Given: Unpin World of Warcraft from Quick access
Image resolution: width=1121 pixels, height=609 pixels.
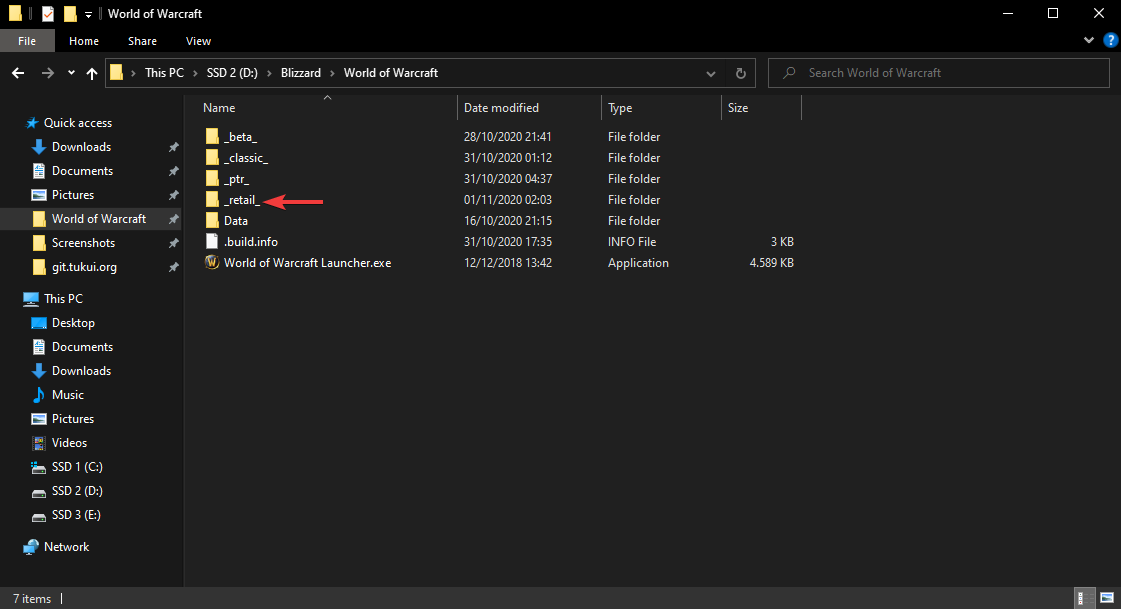Looking at the screenshot, I should pos(173,219).
